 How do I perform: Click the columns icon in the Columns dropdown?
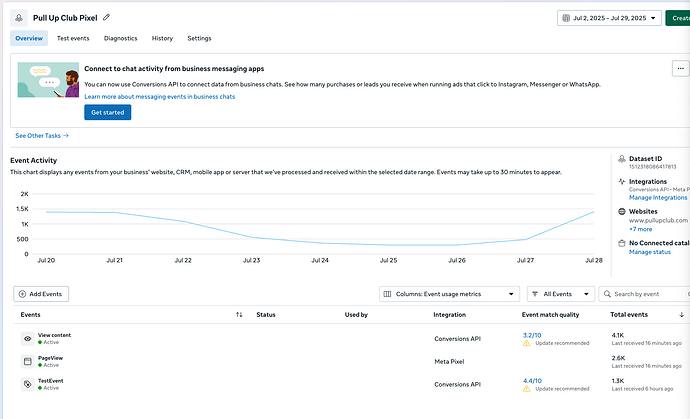387,294
